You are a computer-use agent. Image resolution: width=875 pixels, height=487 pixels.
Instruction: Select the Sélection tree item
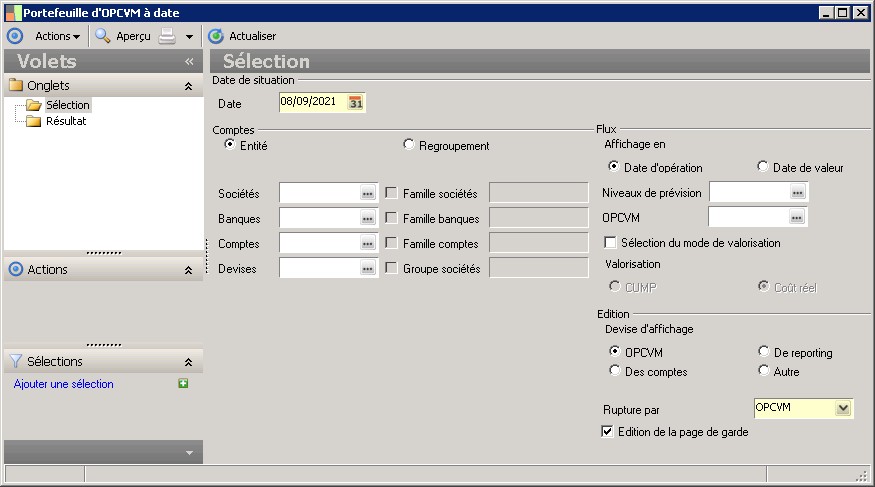[x=68, y=105]
